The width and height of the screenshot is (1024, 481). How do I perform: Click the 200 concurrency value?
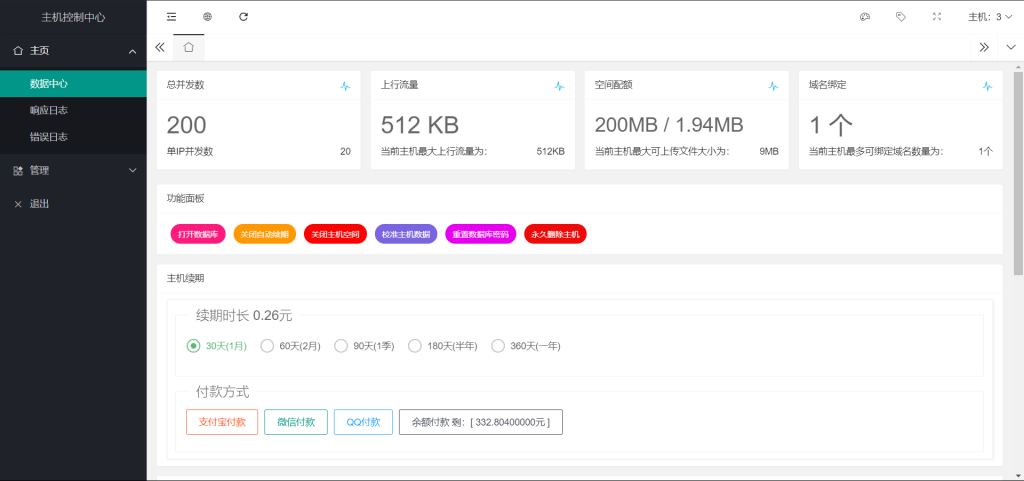[186, 125]
